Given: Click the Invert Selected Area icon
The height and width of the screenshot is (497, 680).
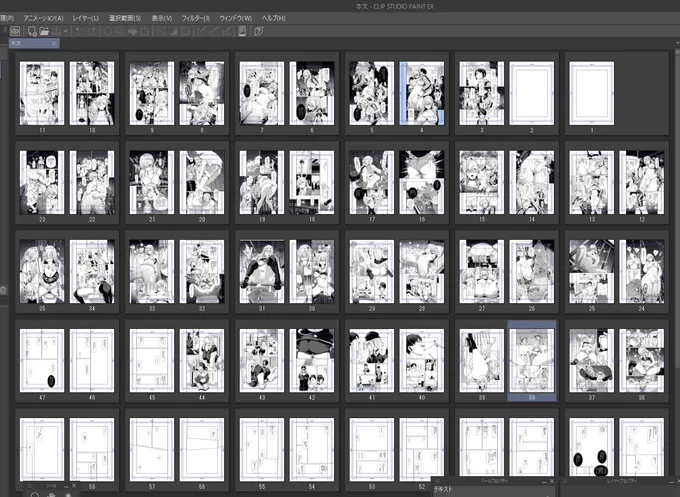Looking at the screenshot, I should pyautogui.click(x=173, y=31).
